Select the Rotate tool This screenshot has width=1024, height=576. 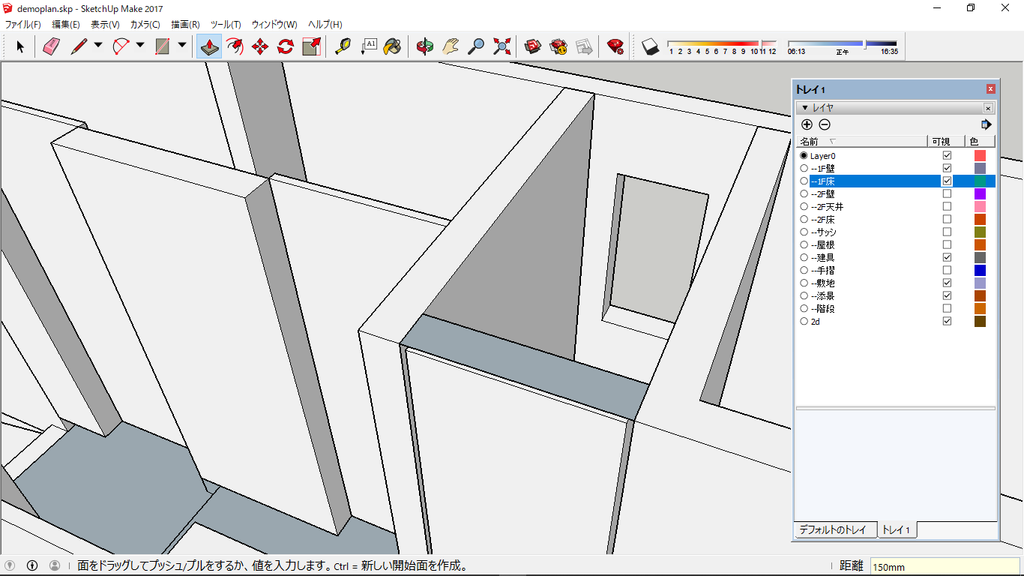click(x=285, y=46)
